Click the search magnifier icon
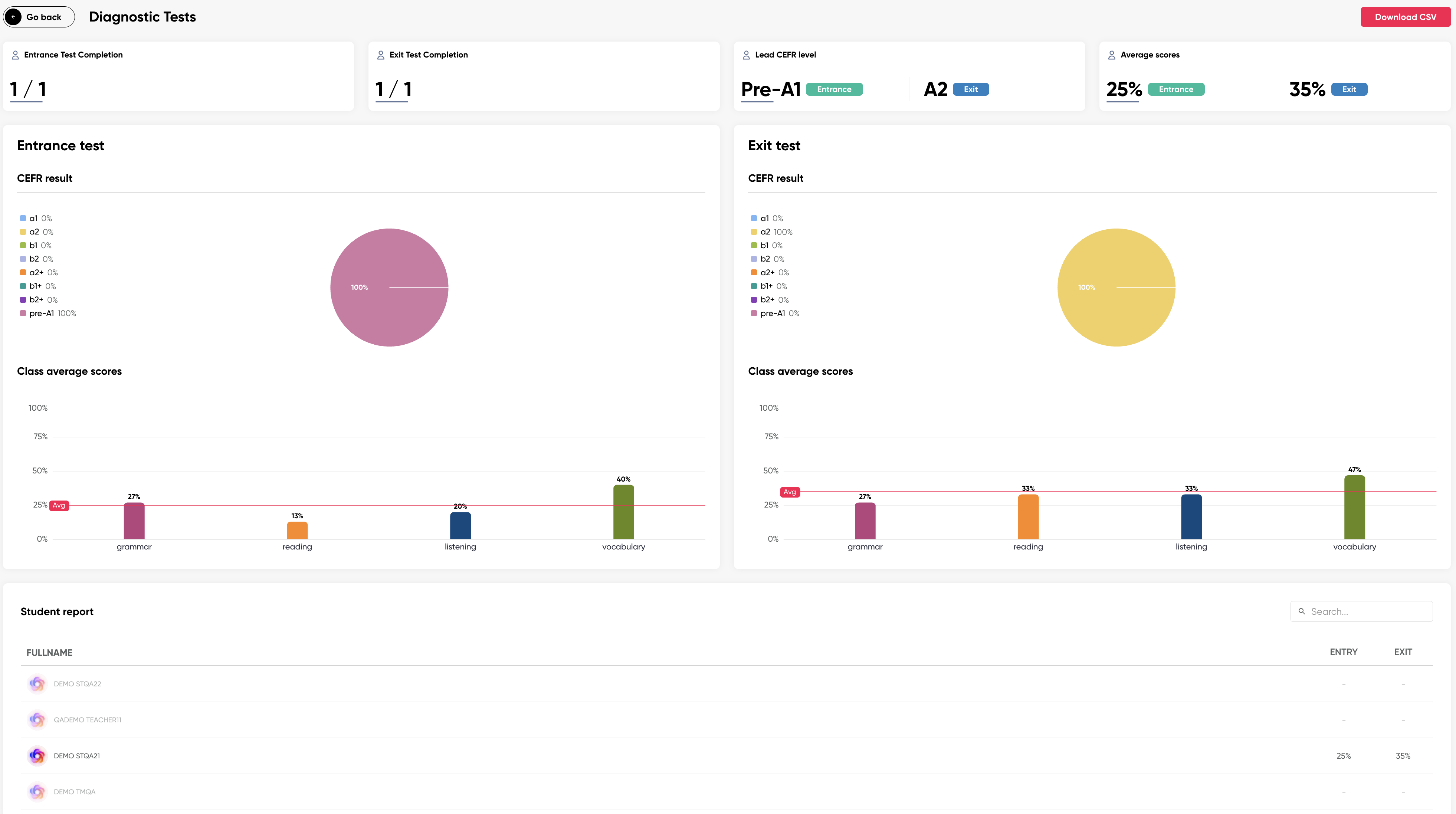Image resolution: width=1456 pixels, height=814 pixels. pyautogui.click(x=1302, y=612)
